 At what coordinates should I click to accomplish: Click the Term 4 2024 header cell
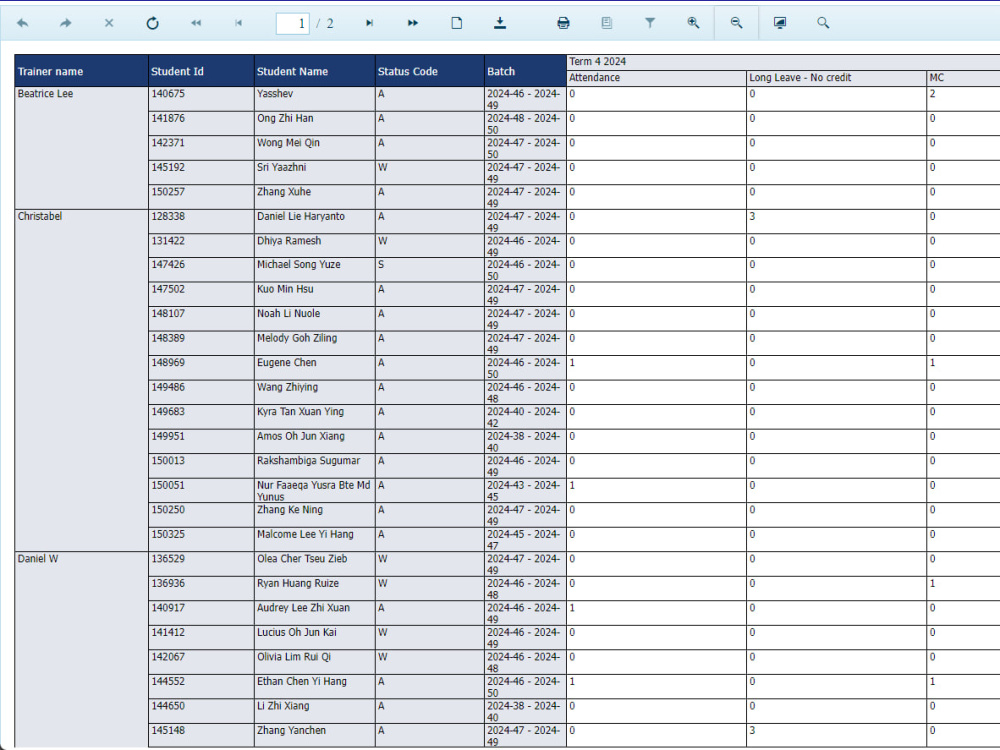coord(783,62)
